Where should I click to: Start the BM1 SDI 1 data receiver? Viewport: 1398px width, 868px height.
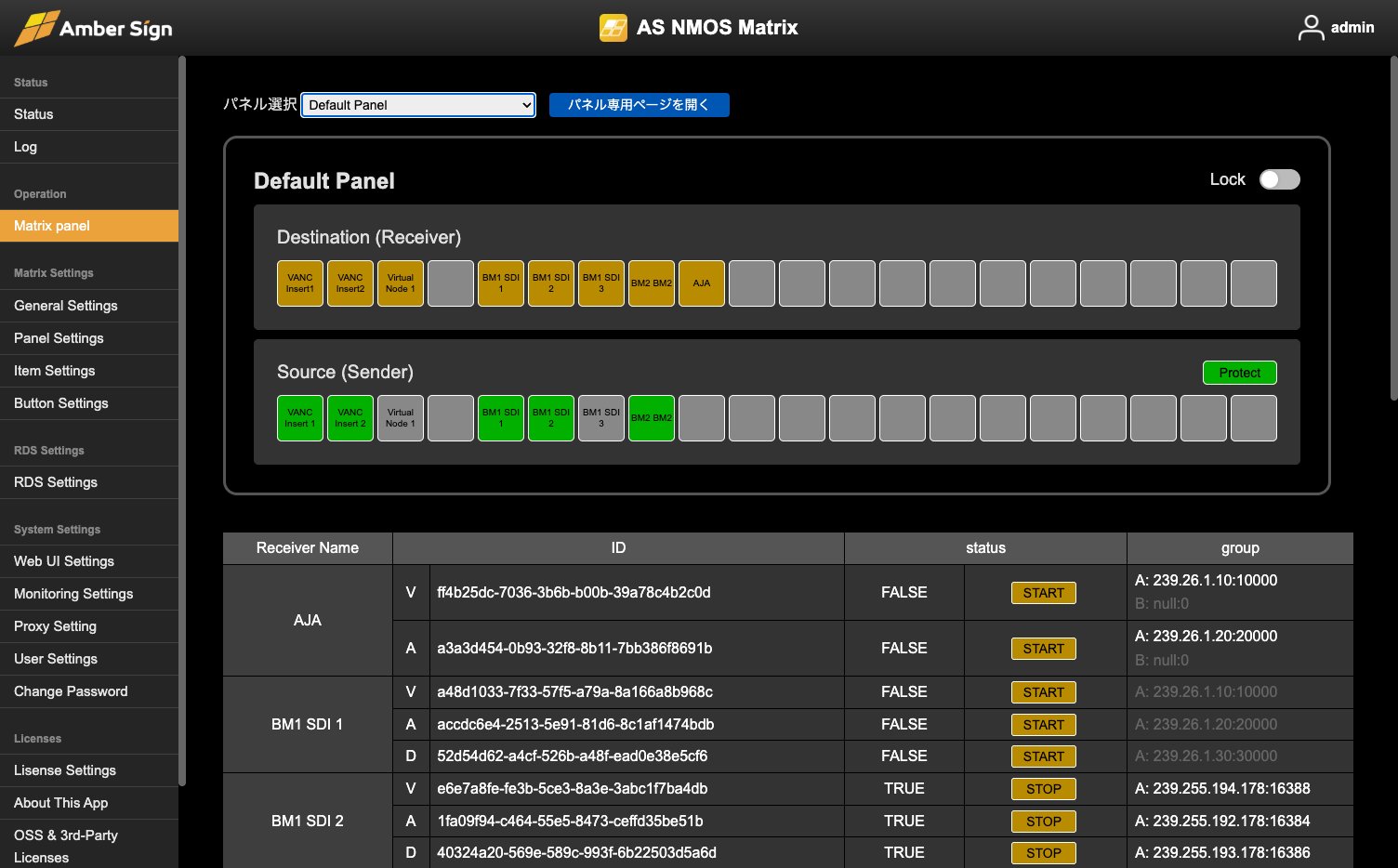coord(1043,756)
